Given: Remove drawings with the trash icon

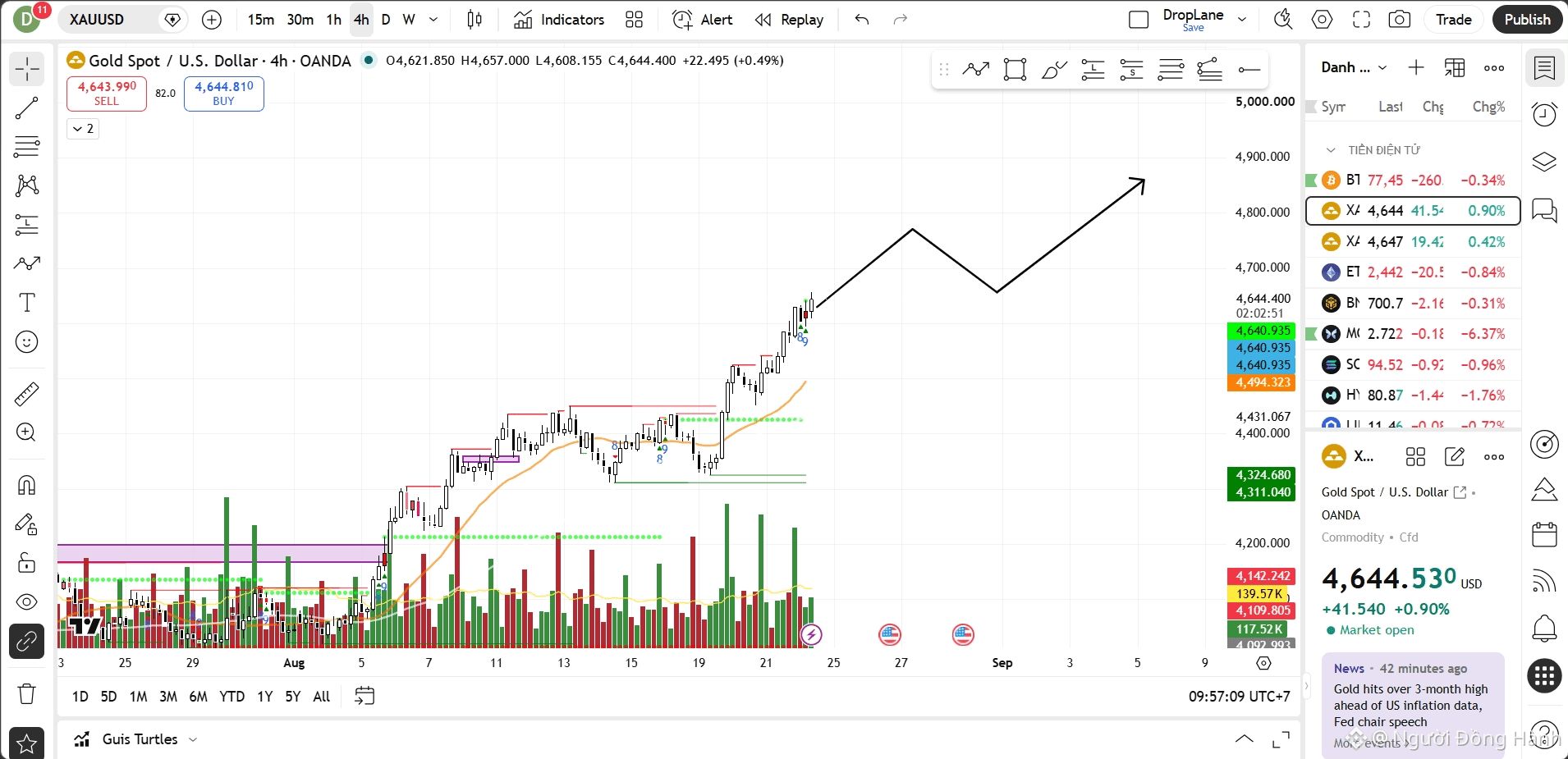Looking at the screenshot, I should click(x=26, y=694).
